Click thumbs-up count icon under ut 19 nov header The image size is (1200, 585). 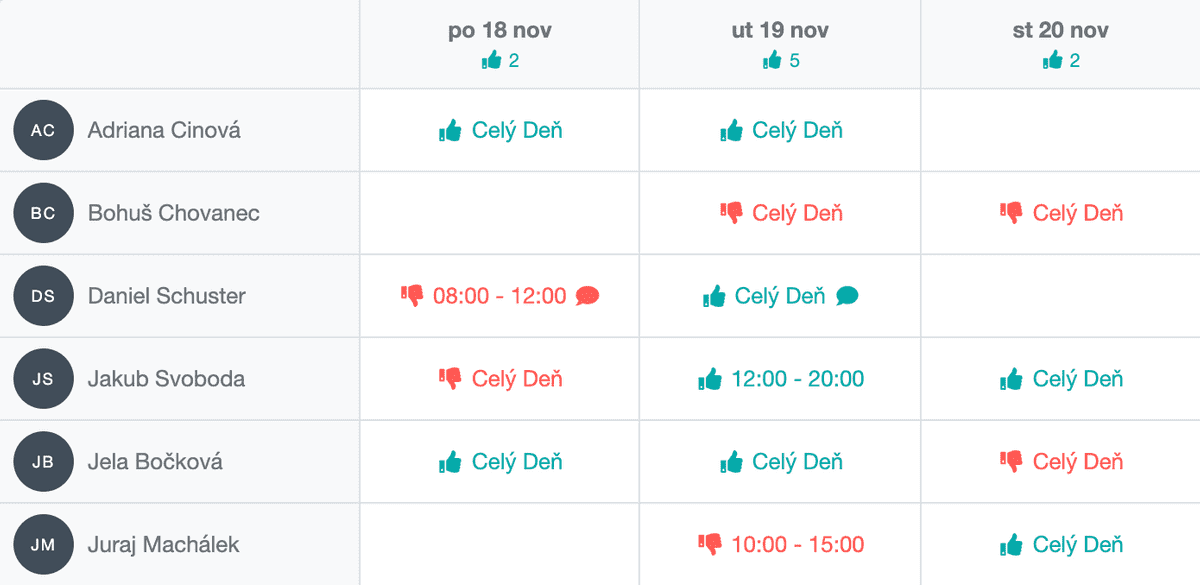[772, 60]
